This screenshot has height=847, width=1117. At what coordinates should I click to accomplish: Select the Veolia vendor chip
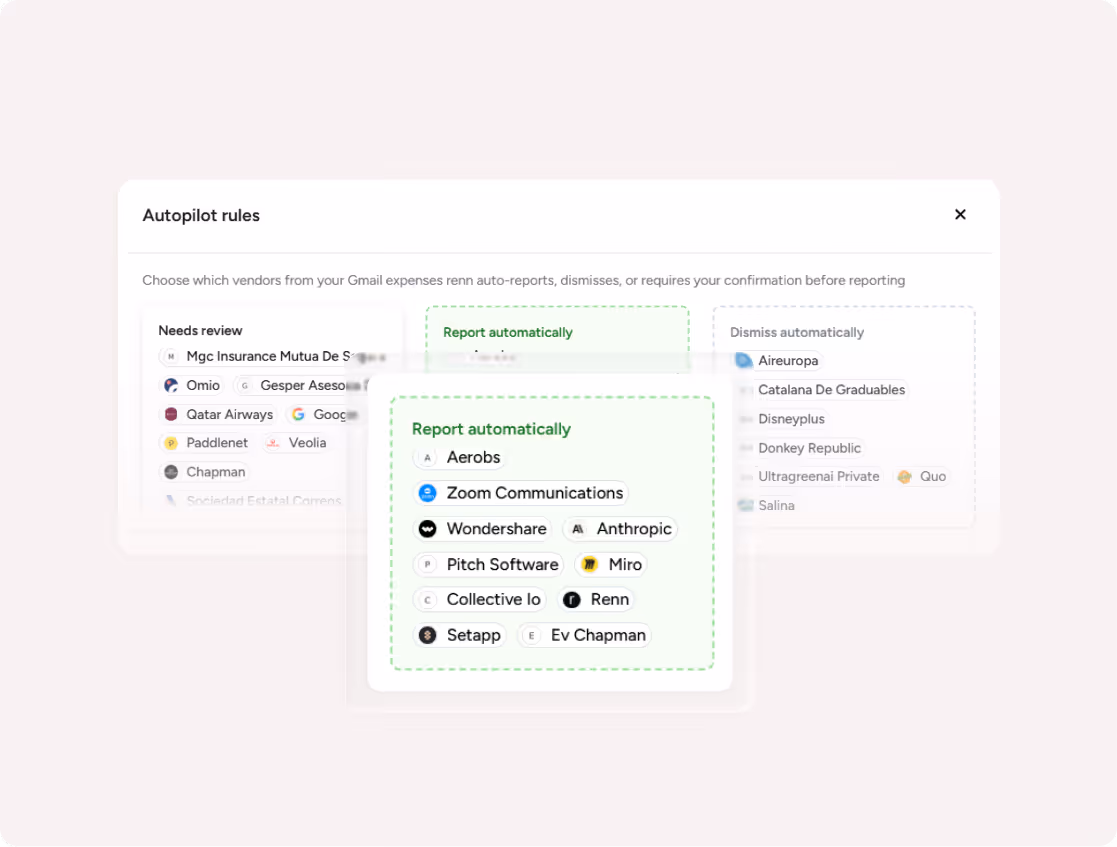(296, 442)
